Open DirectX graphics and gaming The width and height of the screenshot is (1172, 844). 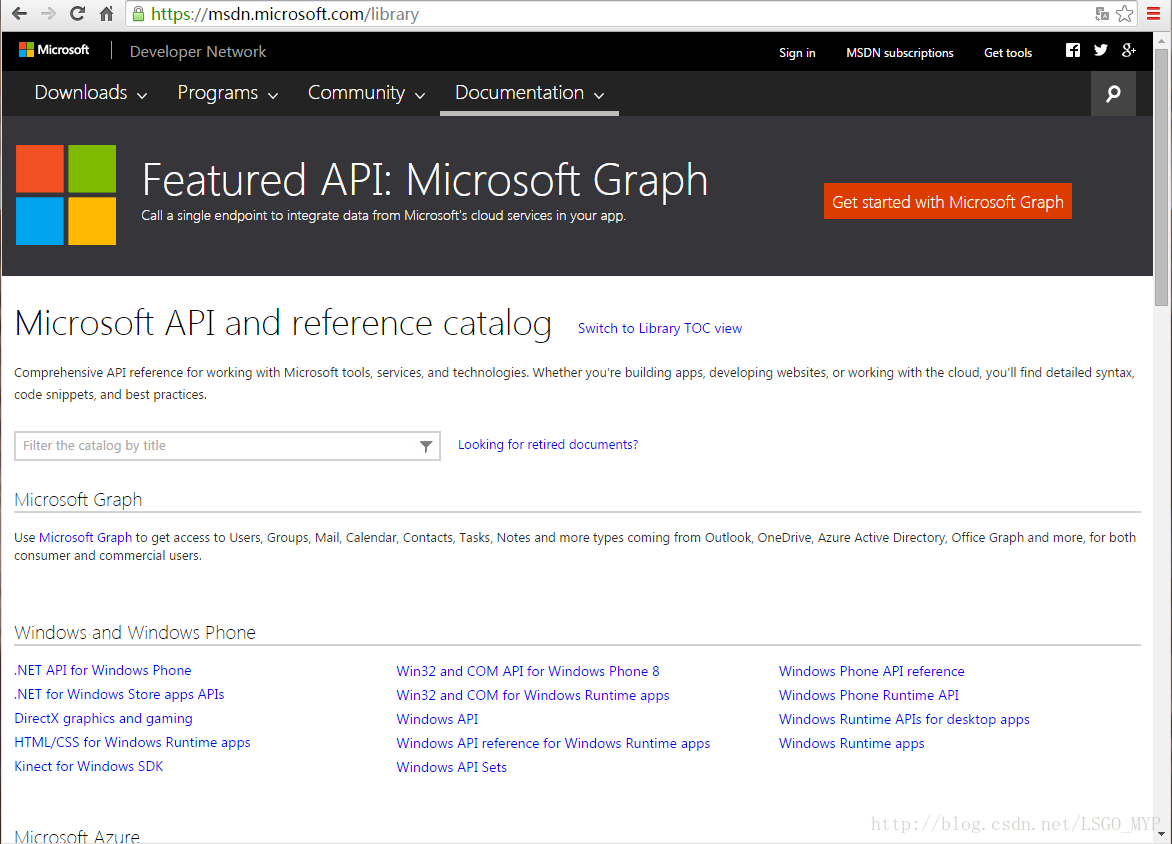[103, 718]
